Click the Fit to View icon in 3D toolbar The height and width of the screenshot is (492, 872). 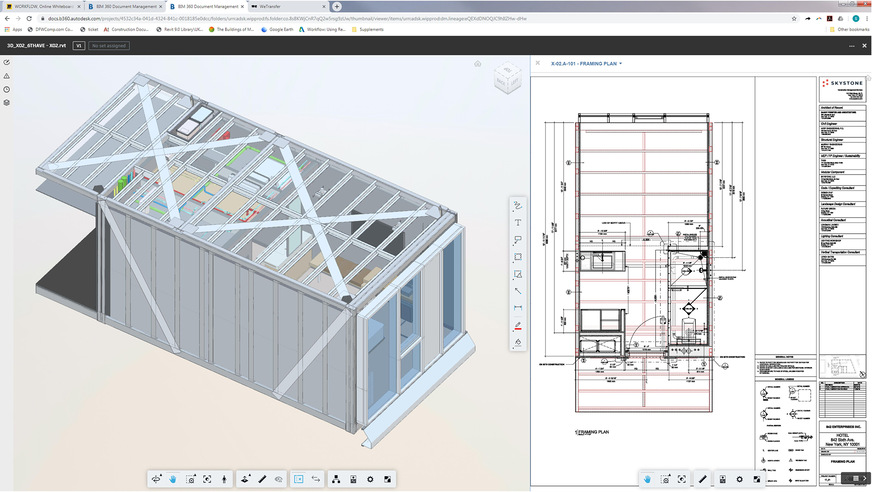[x=207, y=480]
